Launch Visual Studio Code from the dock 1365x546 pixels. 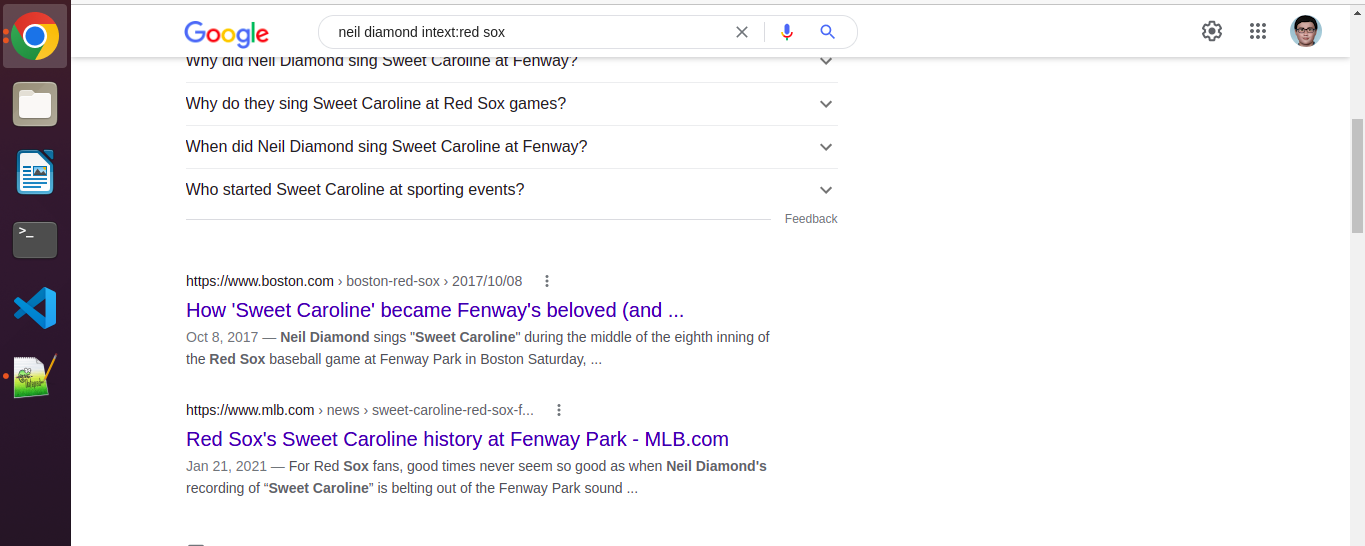click(x=35, y=308)
